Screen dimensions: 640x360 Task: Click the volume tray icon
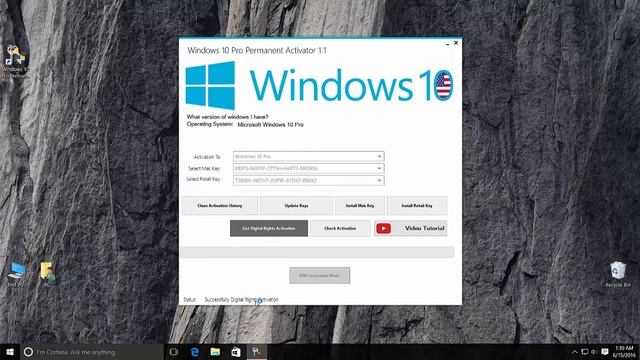tap(594, 352)
